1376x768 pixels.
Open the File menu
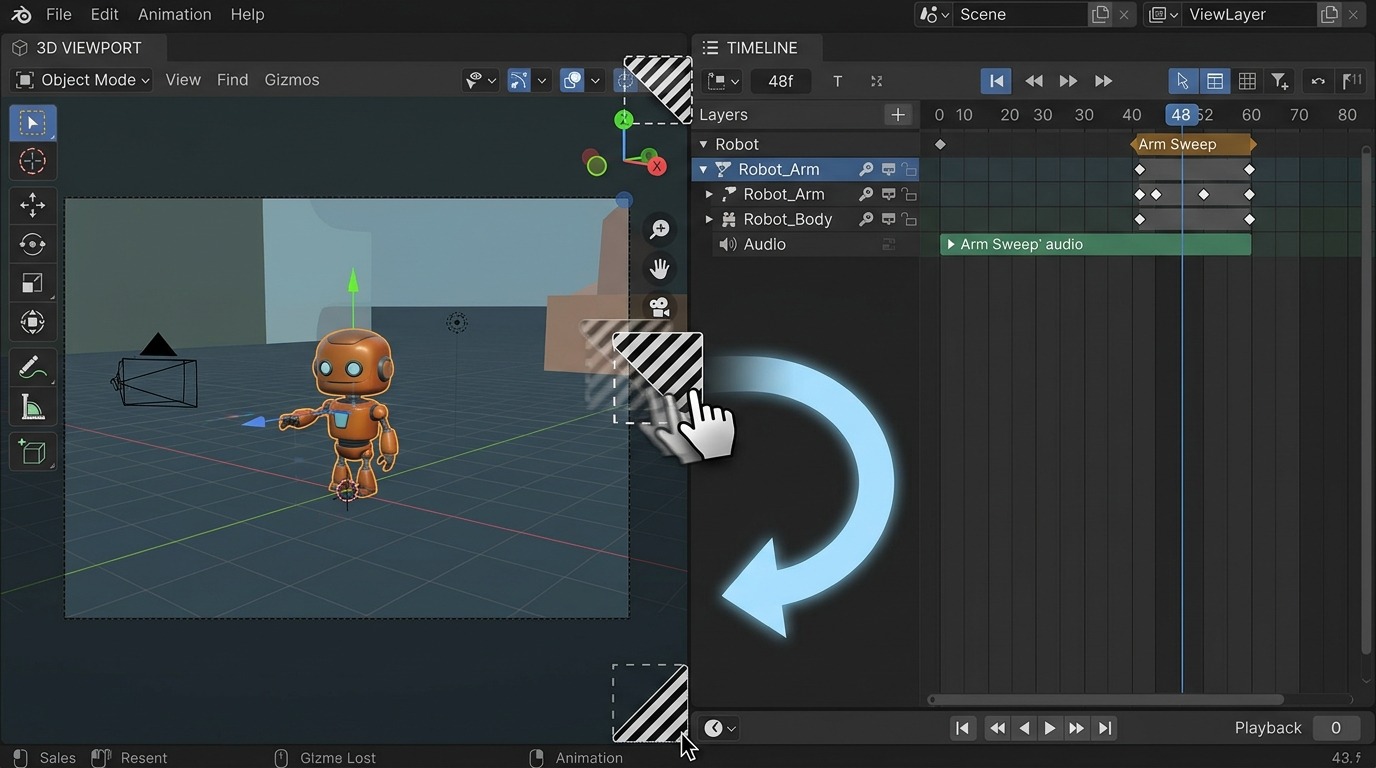click(59, 14)
